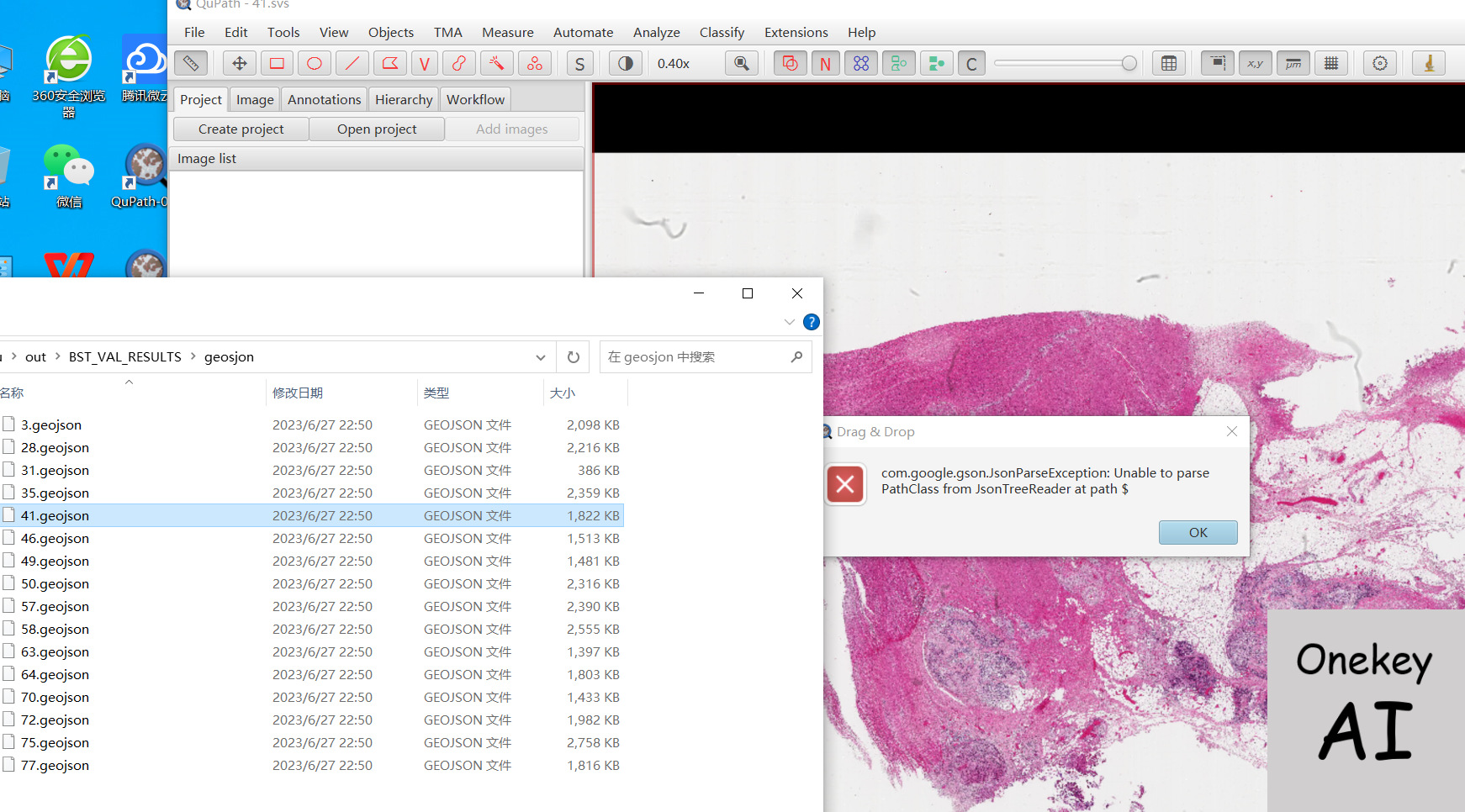Pick the Polygon drawing tool
This screenshot has height=812, width=1465.
point(389,63)
